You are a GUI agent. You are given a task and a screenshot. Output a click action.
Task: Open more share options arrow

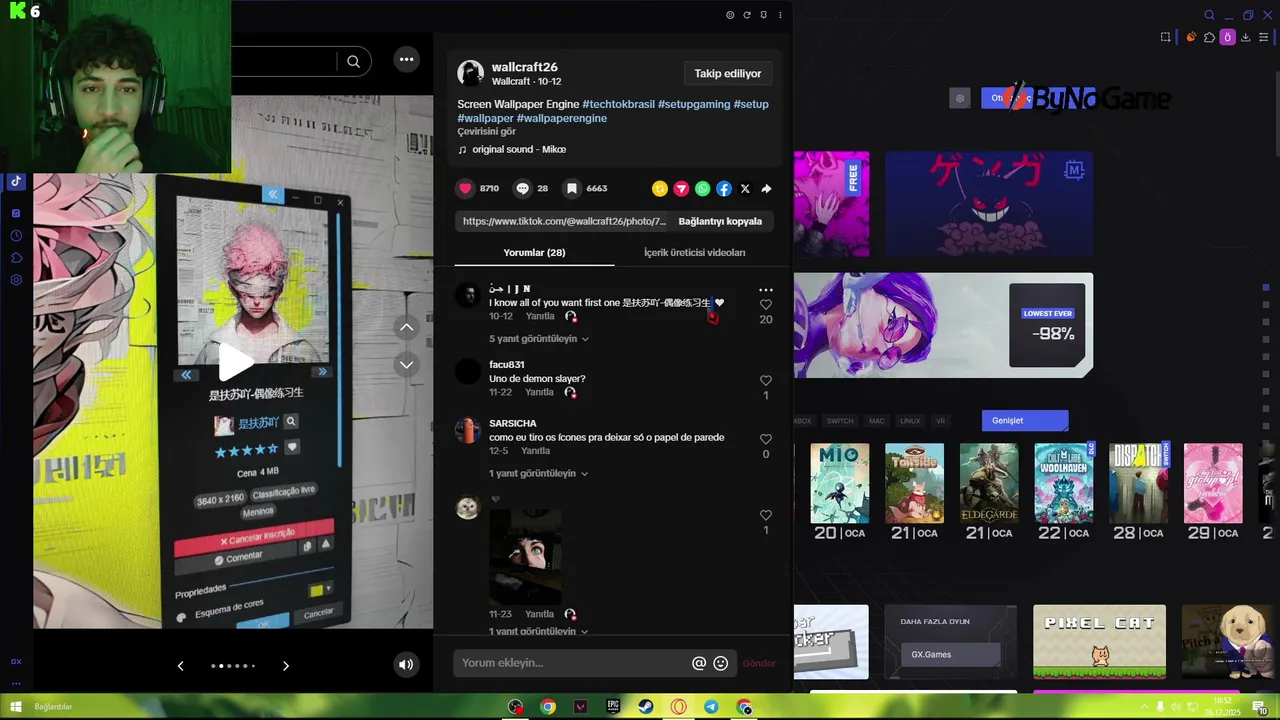tap(766, 189)
